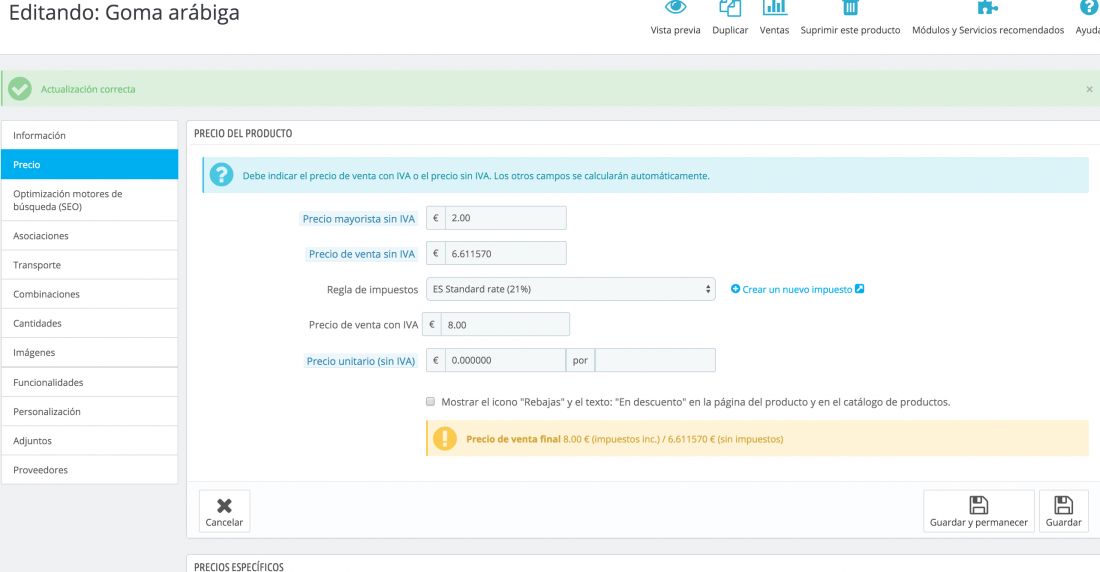Open the Funcionalidades tab
Viewport: 1100px width, 572px height.
click(90, 382)
